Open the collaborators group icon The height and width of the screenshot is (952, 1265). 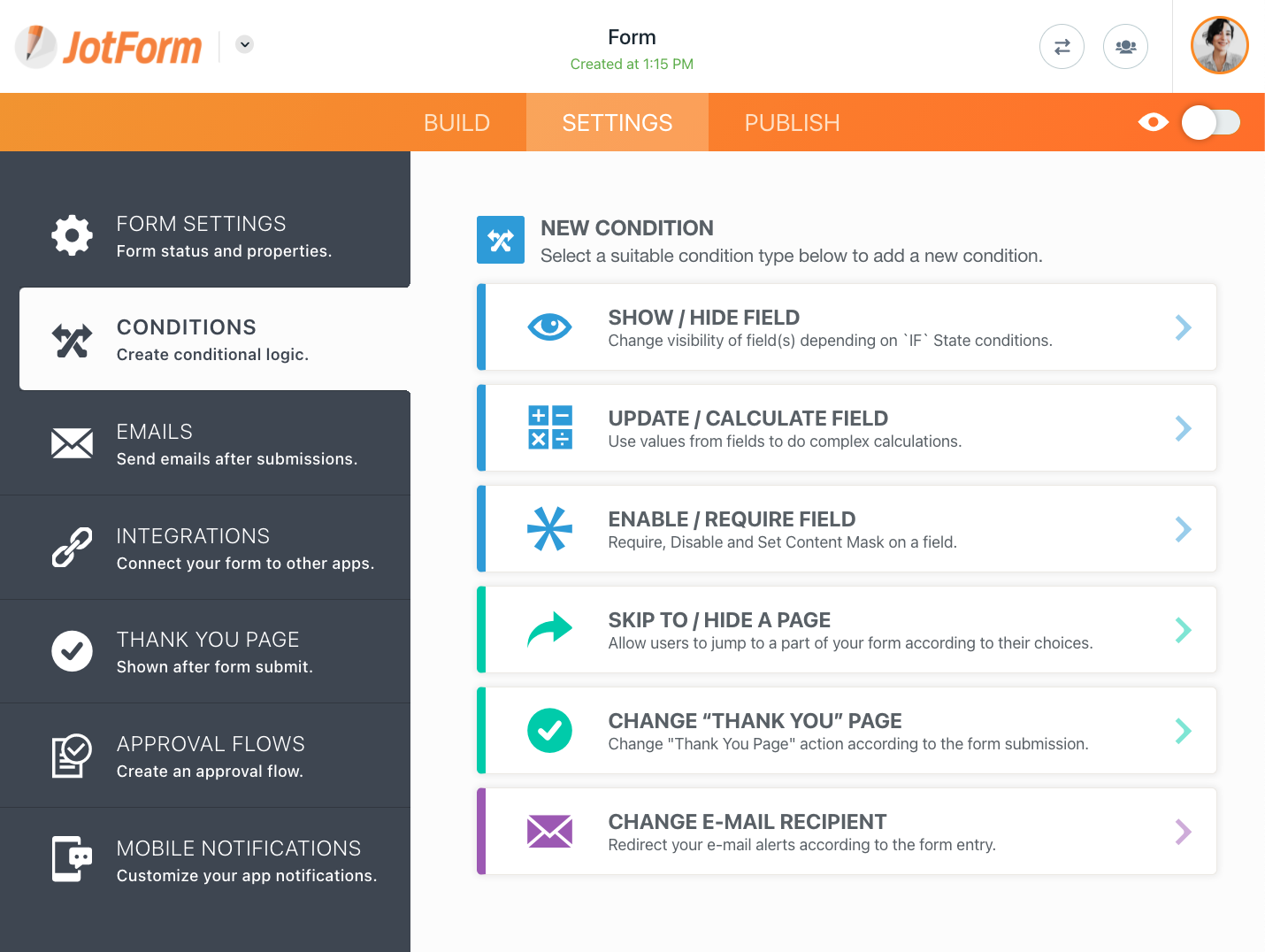pos(1125,46)
